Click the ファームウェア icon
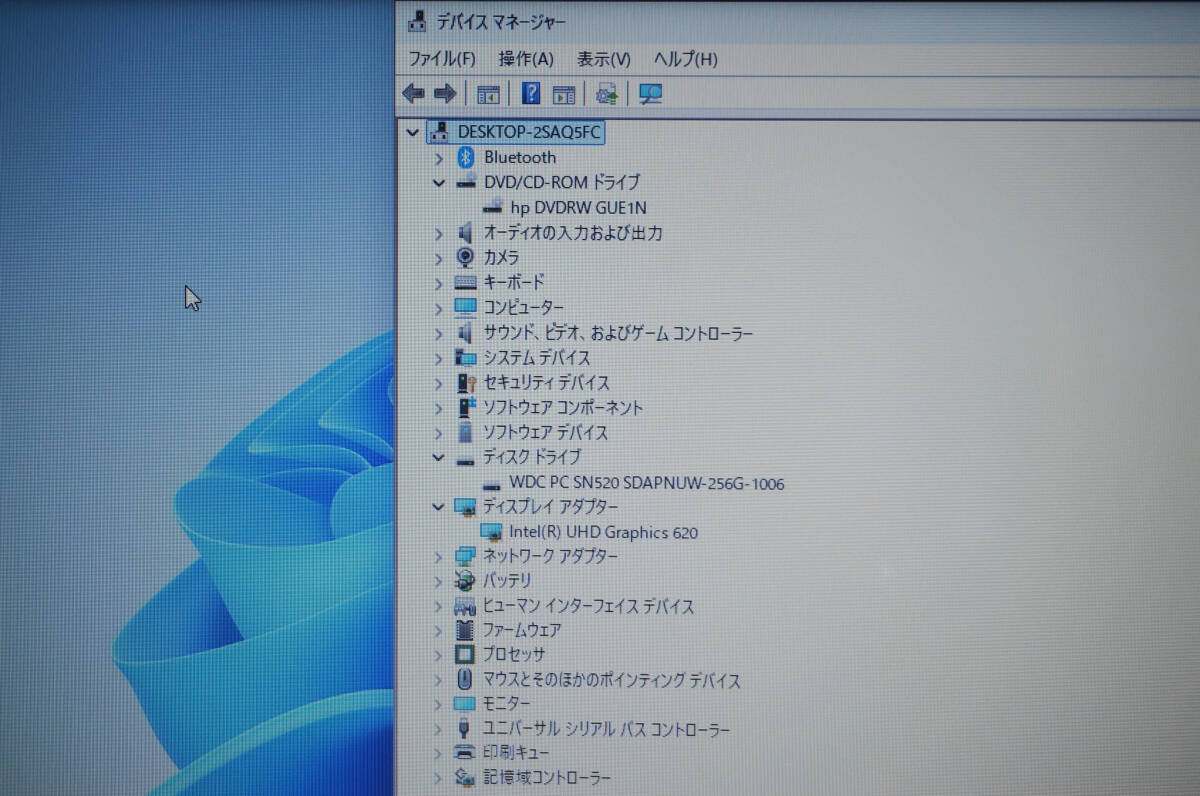This screenshot has height=796, width=1200. (465, 630)
